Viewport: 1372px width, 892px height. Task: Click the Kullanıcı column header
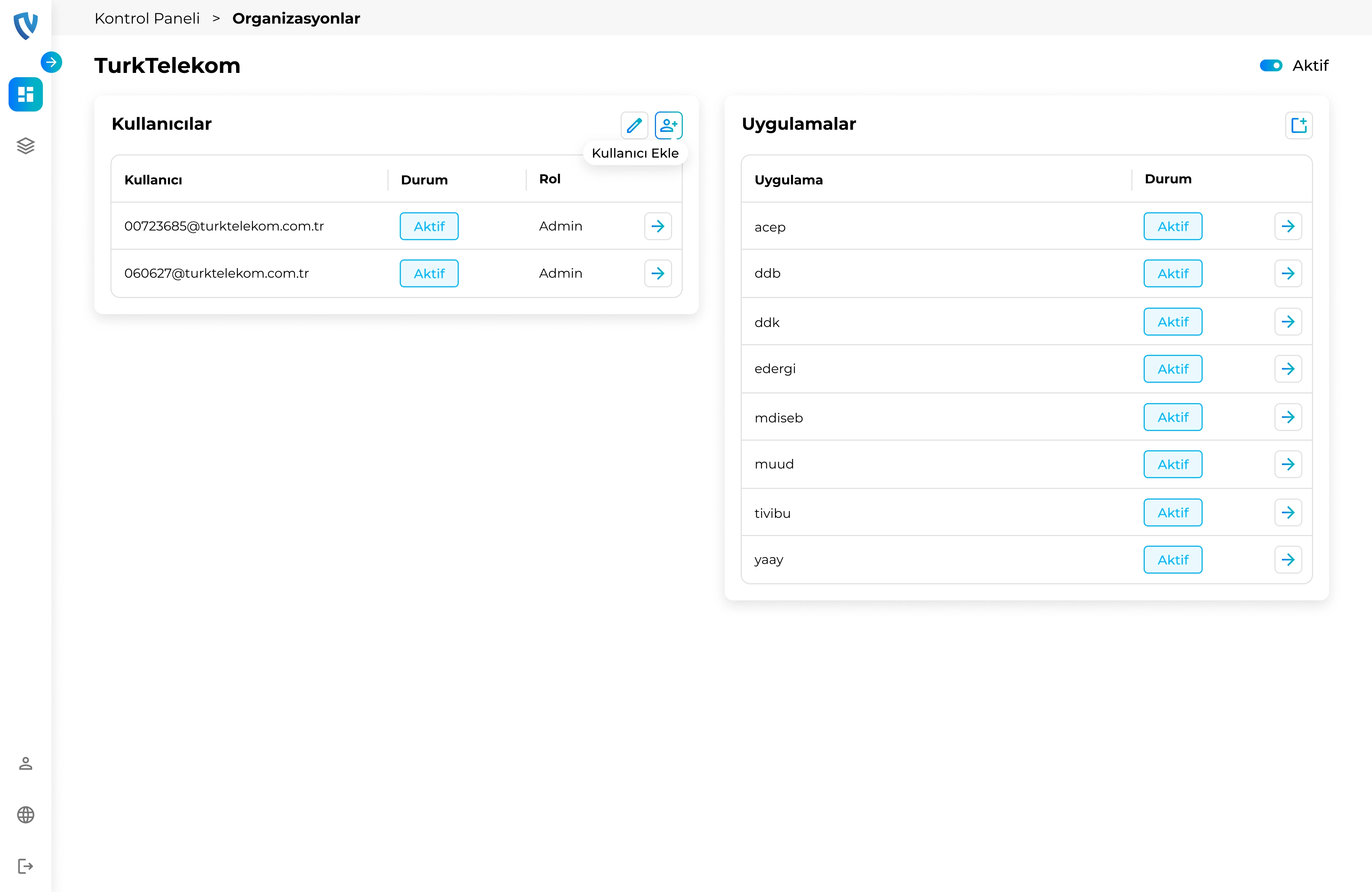[x=153, y=180]
